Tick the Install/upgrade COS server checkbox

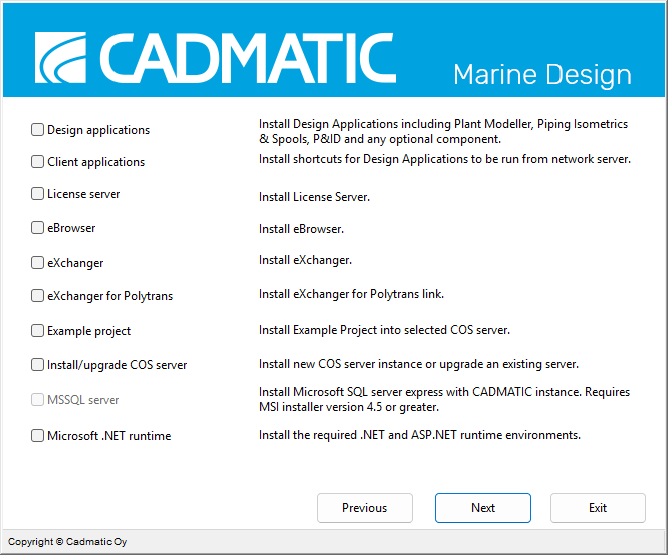coord(38,365)
